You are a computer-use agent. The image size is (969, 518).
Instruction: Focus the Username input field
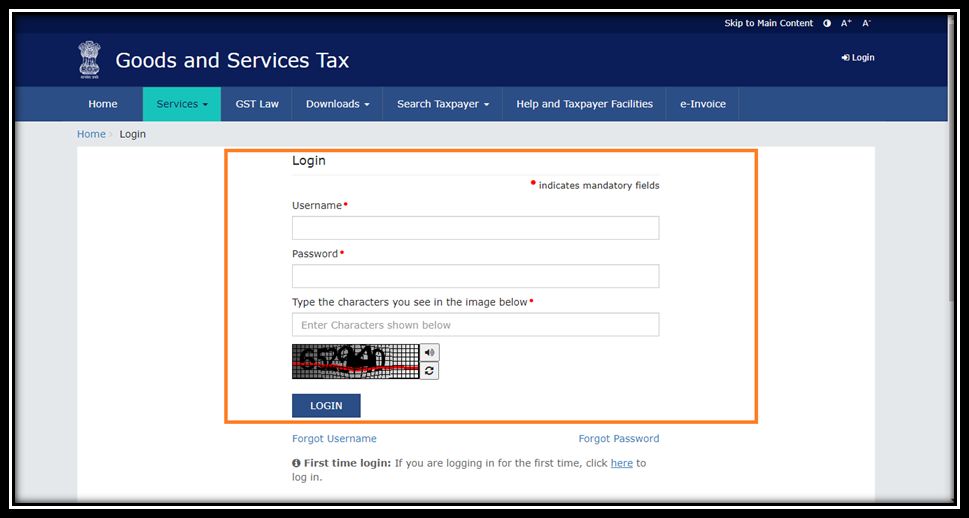(x=475, y=228)
